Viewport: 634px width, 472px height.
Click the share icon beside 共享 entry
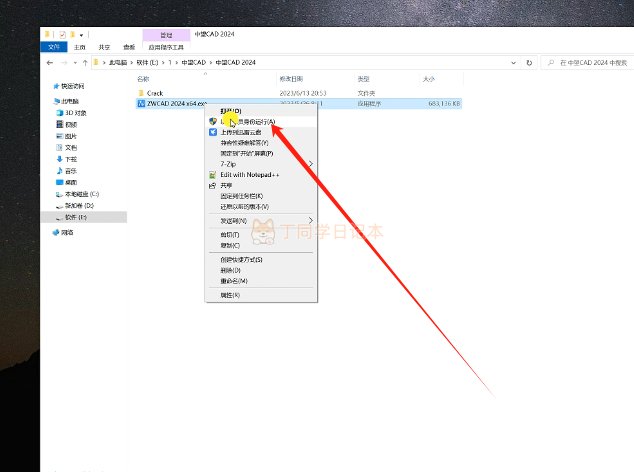[213, 185]
